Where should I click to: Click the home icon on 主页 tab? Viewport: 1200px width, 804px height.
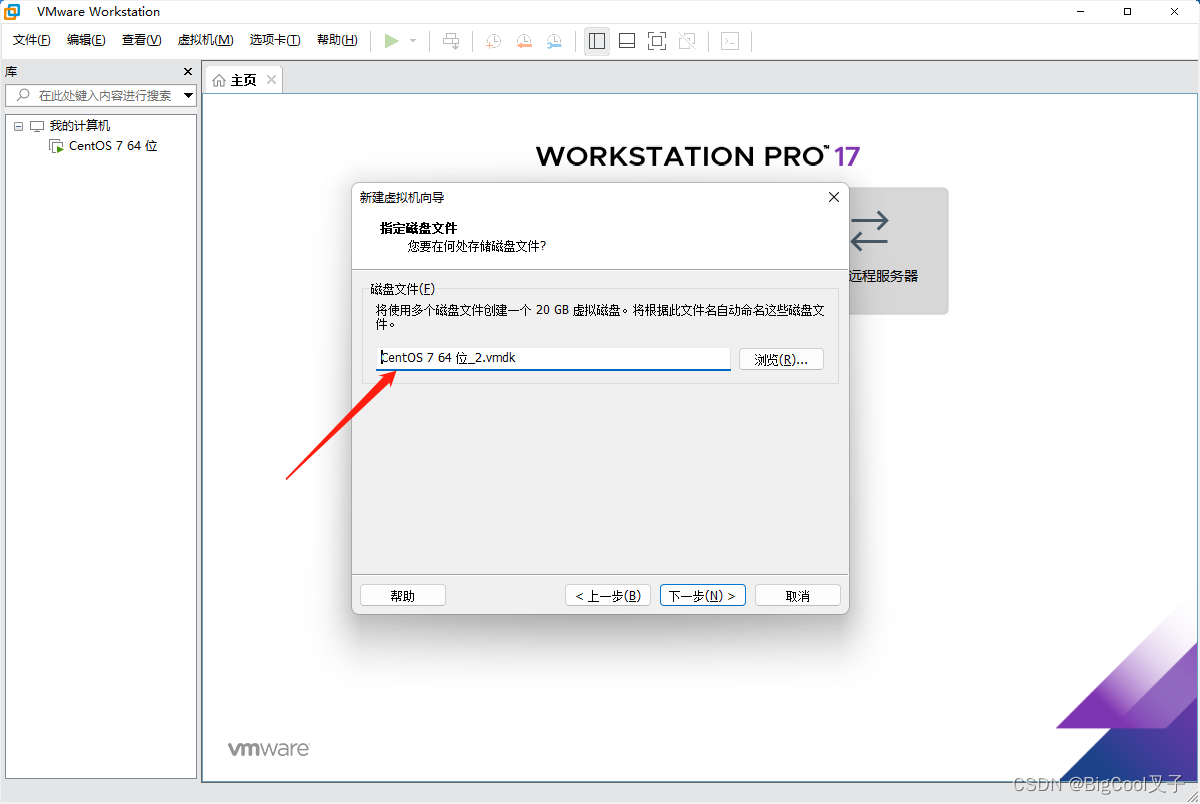coord(219,80)
